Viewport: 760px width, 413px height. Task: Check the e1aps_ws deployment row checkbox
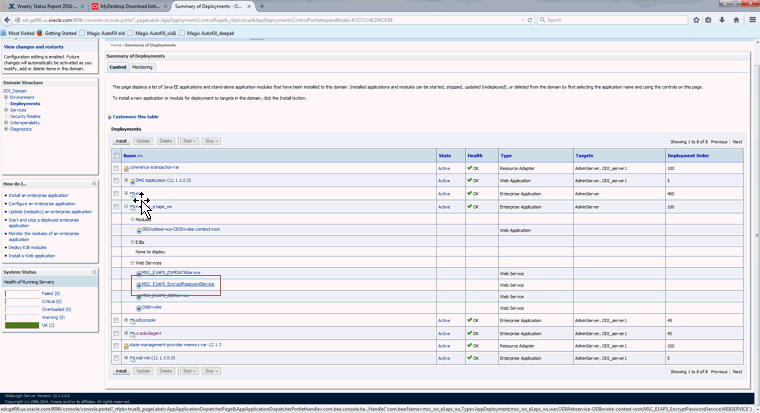click(x=116, y=206)
